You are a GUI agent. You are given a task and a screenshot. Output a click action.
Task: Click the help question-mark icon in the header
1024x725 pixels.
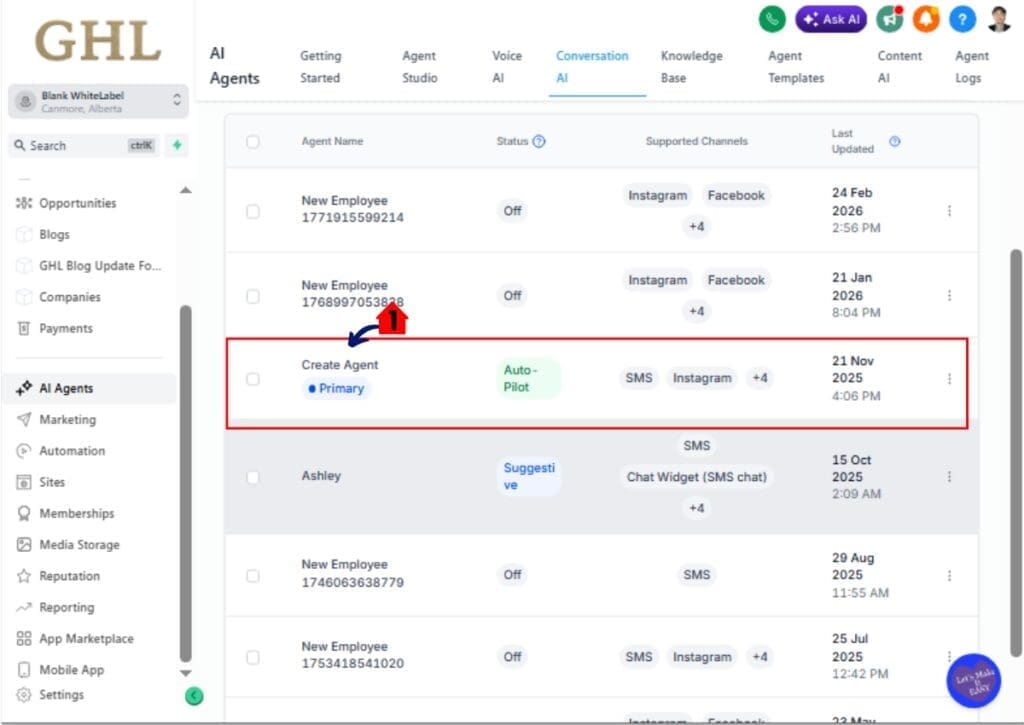click(x=962, y=19)
